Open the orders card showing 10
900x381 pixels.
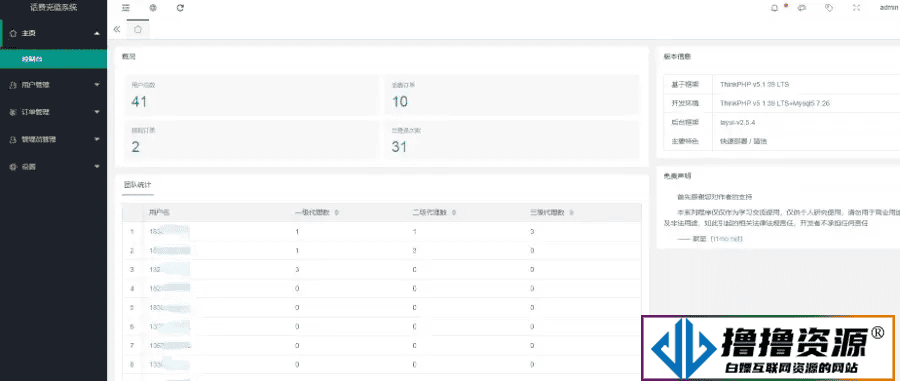click(511, 95)
